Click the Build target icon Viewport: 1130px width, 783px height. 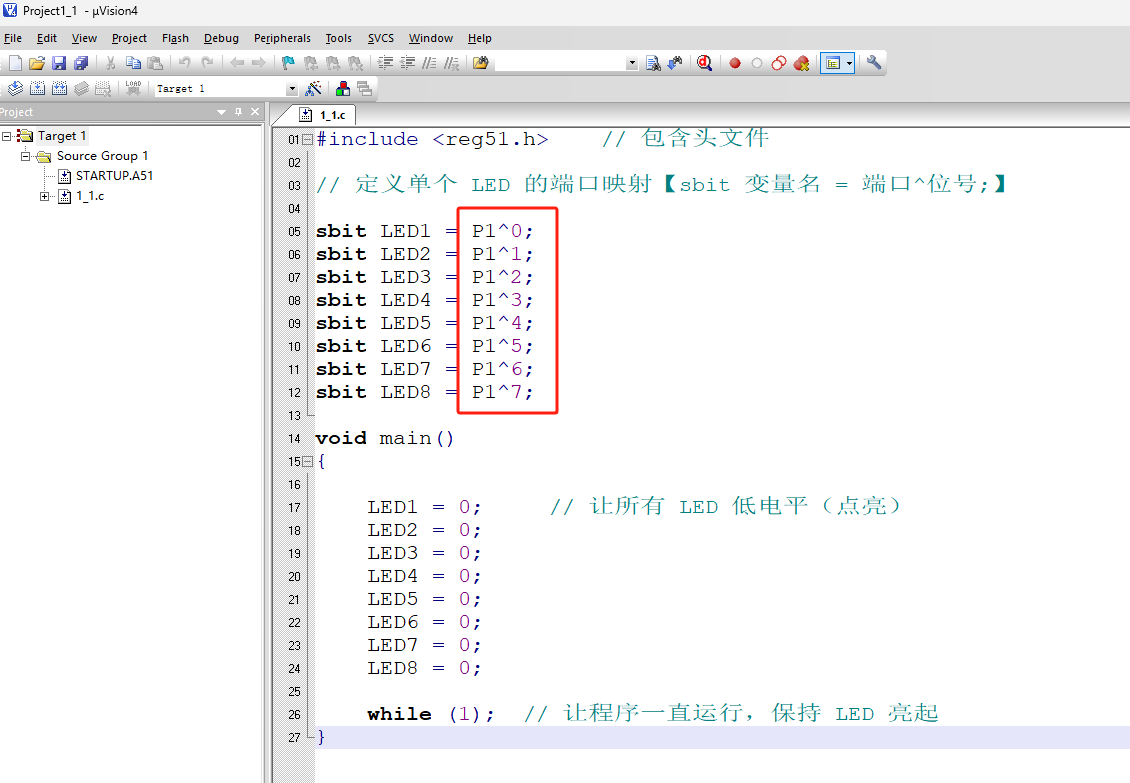37,89
